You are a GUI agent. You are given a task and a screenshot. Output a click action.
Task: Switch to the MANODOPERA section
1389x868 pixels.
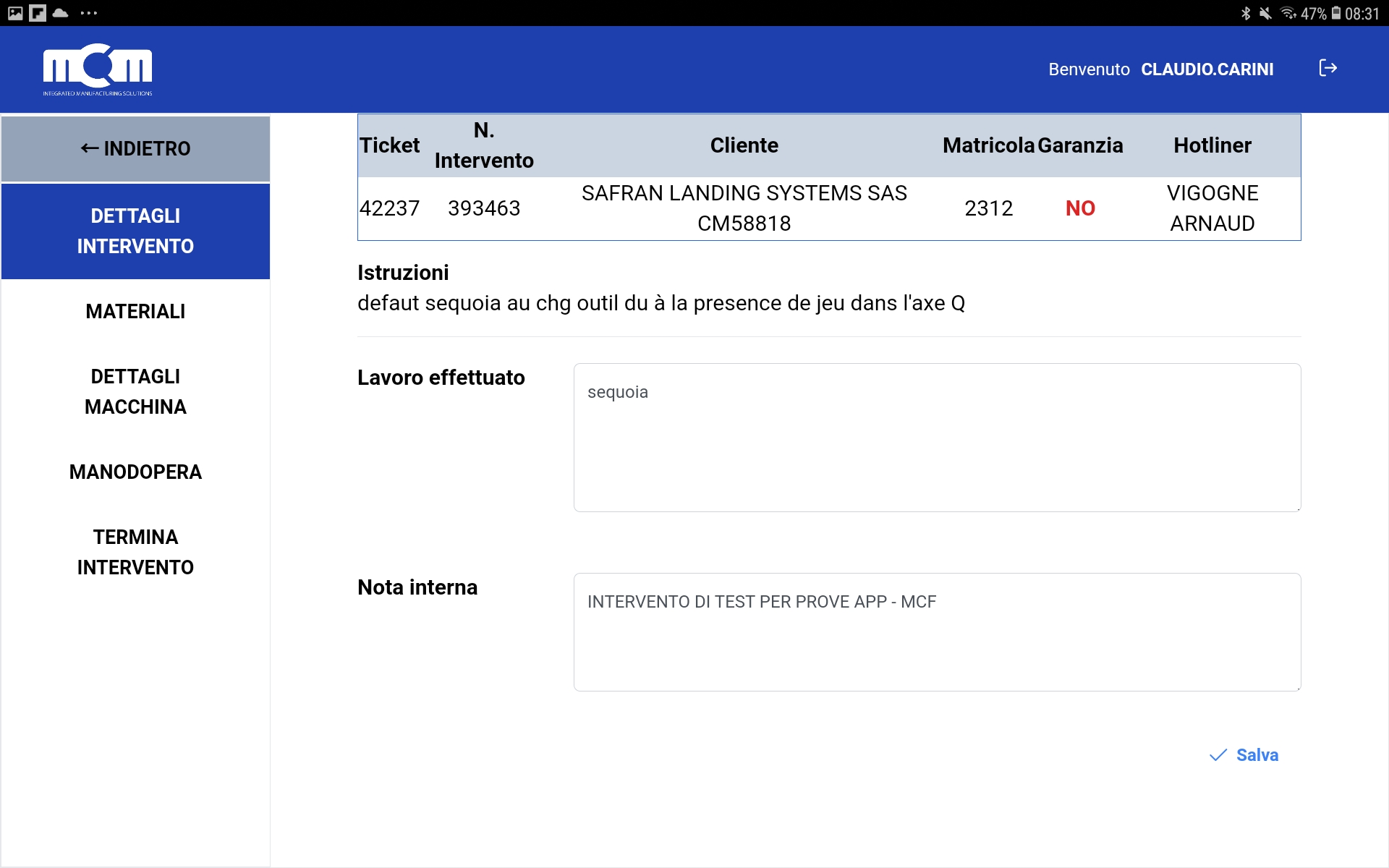click(x=135, y=472)
